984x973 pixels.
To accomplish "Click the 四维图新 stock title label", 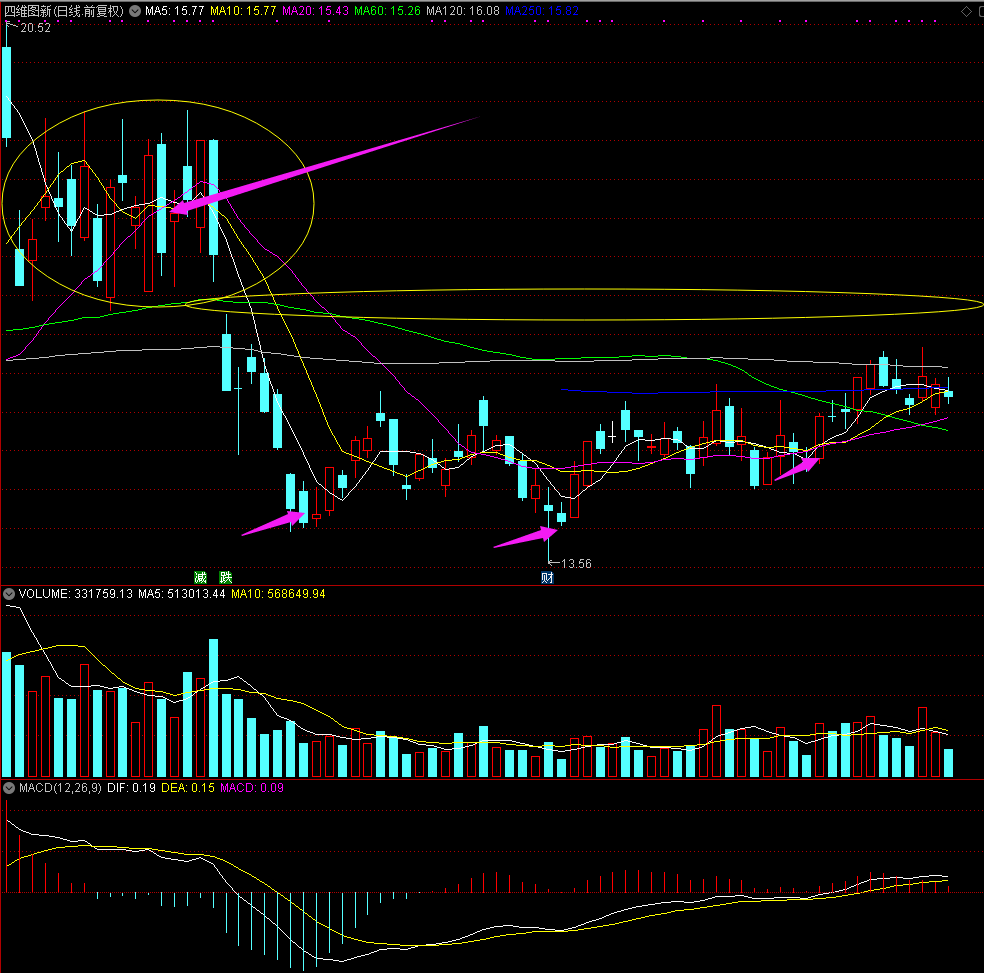I will pyautogui.click(x=63, y=11).
